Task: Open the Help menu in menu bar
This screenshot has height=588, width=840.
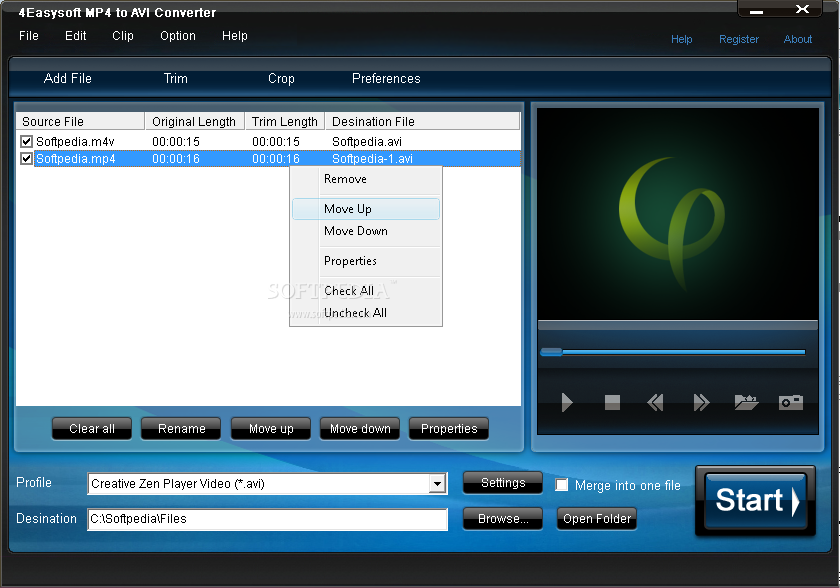Action: click(235, 36)
